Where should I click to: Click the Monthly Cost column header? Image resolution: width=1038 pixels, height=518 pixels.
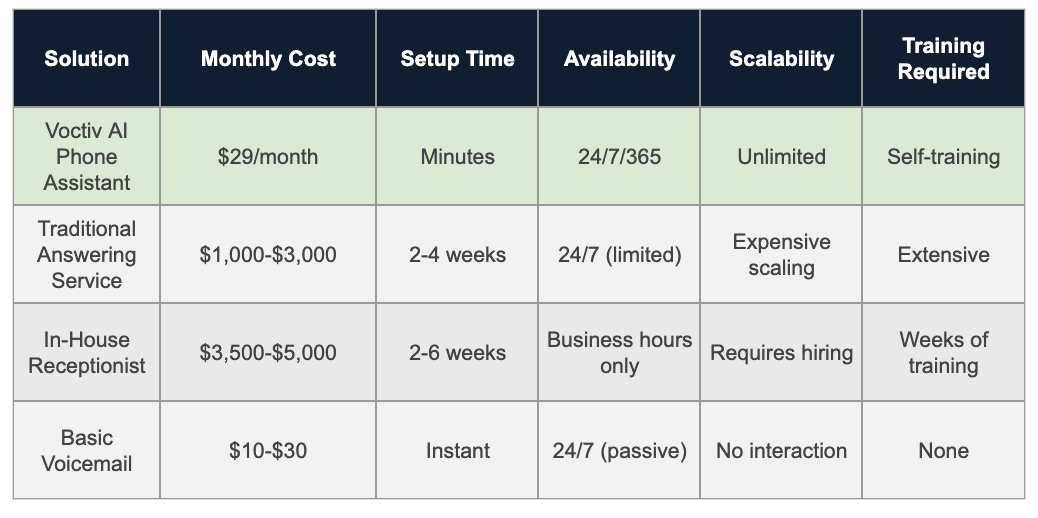[268, 58]
